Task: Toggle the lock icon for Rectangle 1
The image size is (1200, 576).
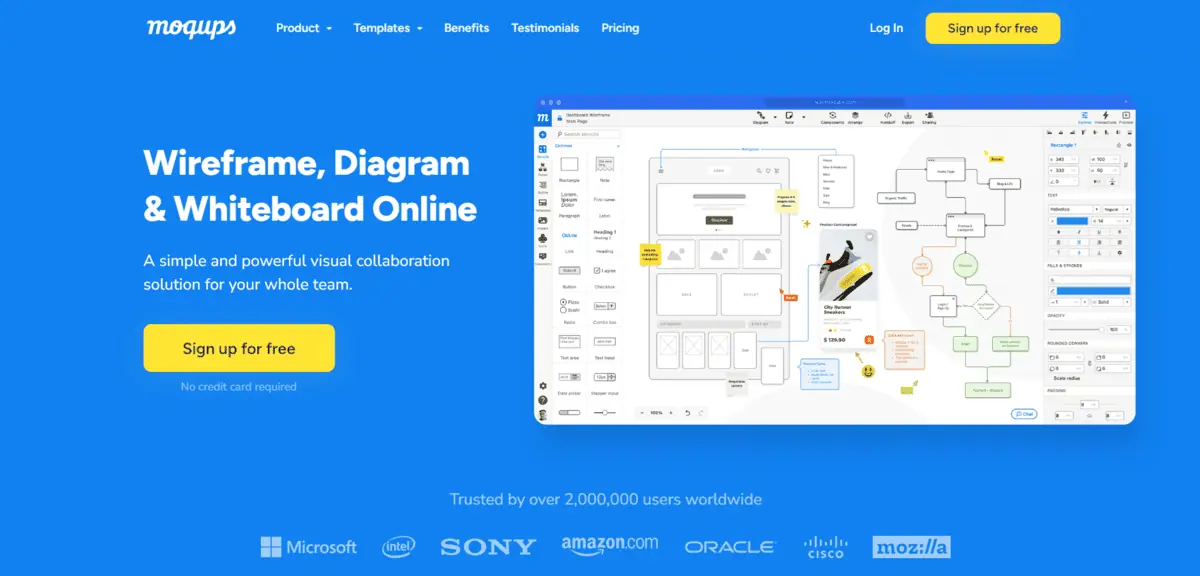Action: point(1119,145)
